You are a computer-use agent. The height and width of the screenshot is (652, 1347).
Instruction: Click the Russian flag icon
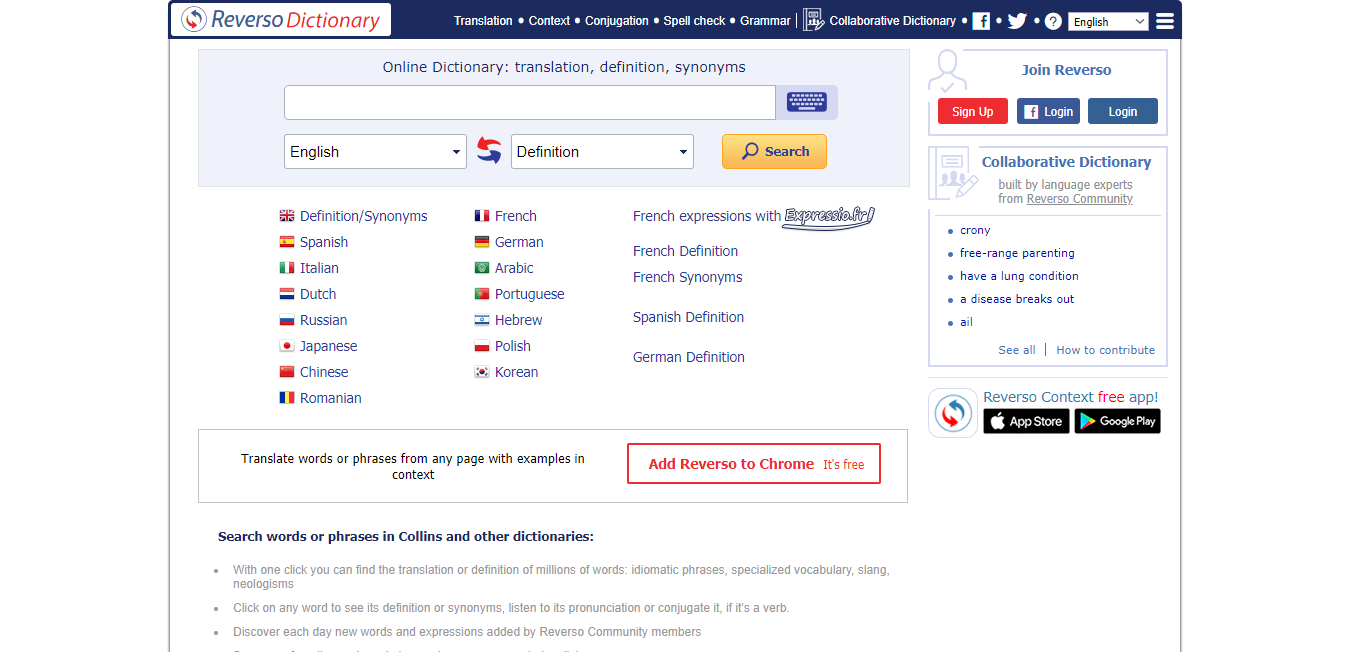tap(287, 320)
